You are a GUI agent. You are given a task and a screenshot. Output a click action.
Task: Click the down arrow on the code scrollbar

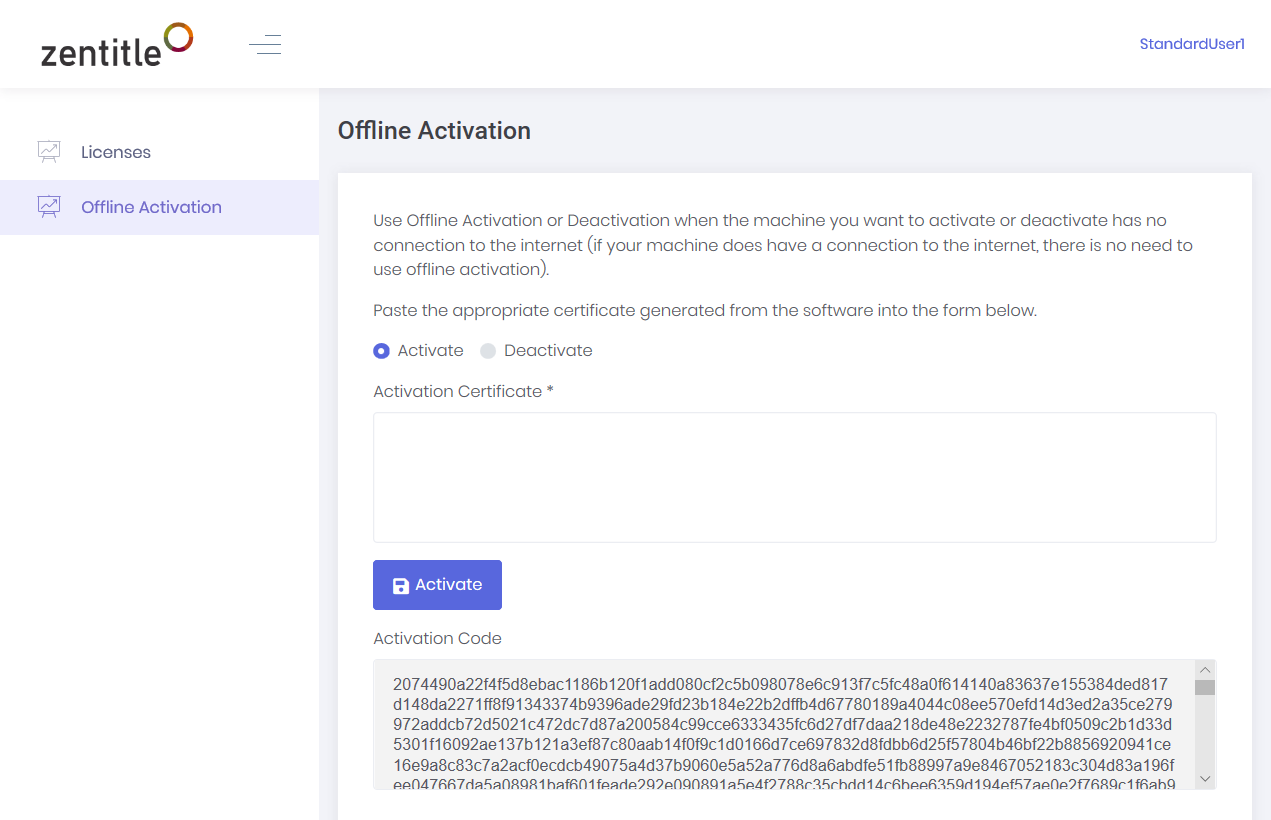[1205, 778]
